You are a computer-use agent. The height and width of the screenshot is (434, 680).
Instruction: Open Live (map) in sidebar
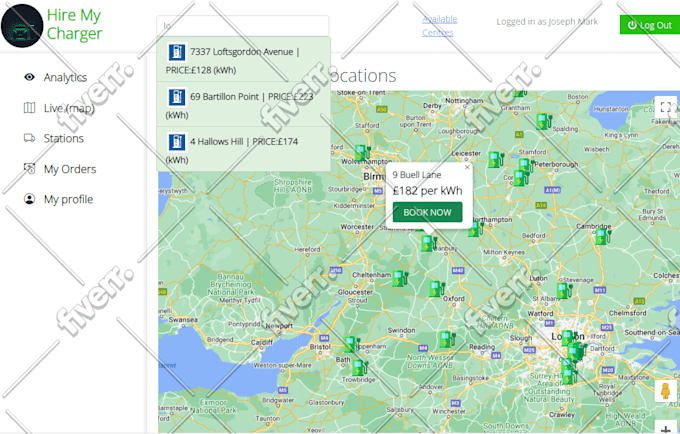tap(69, 108)
